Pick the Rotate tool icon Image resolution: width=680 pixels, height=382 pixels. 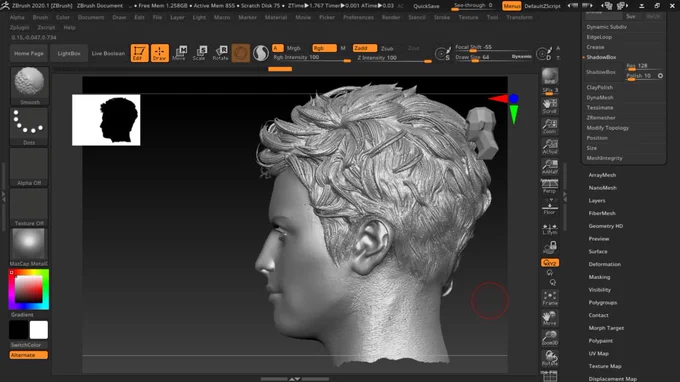pyautogui.click(x=220, y=53)
